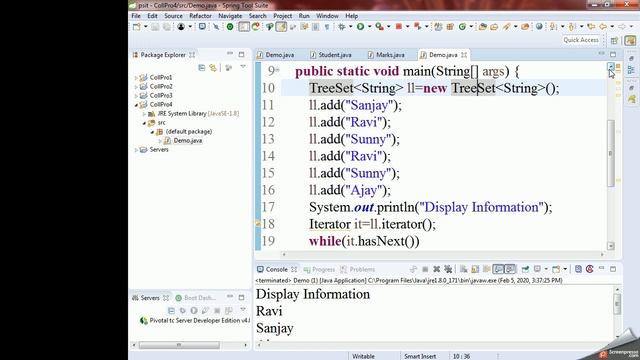Open the File menu
640x360 pixels.
point(136,16)
